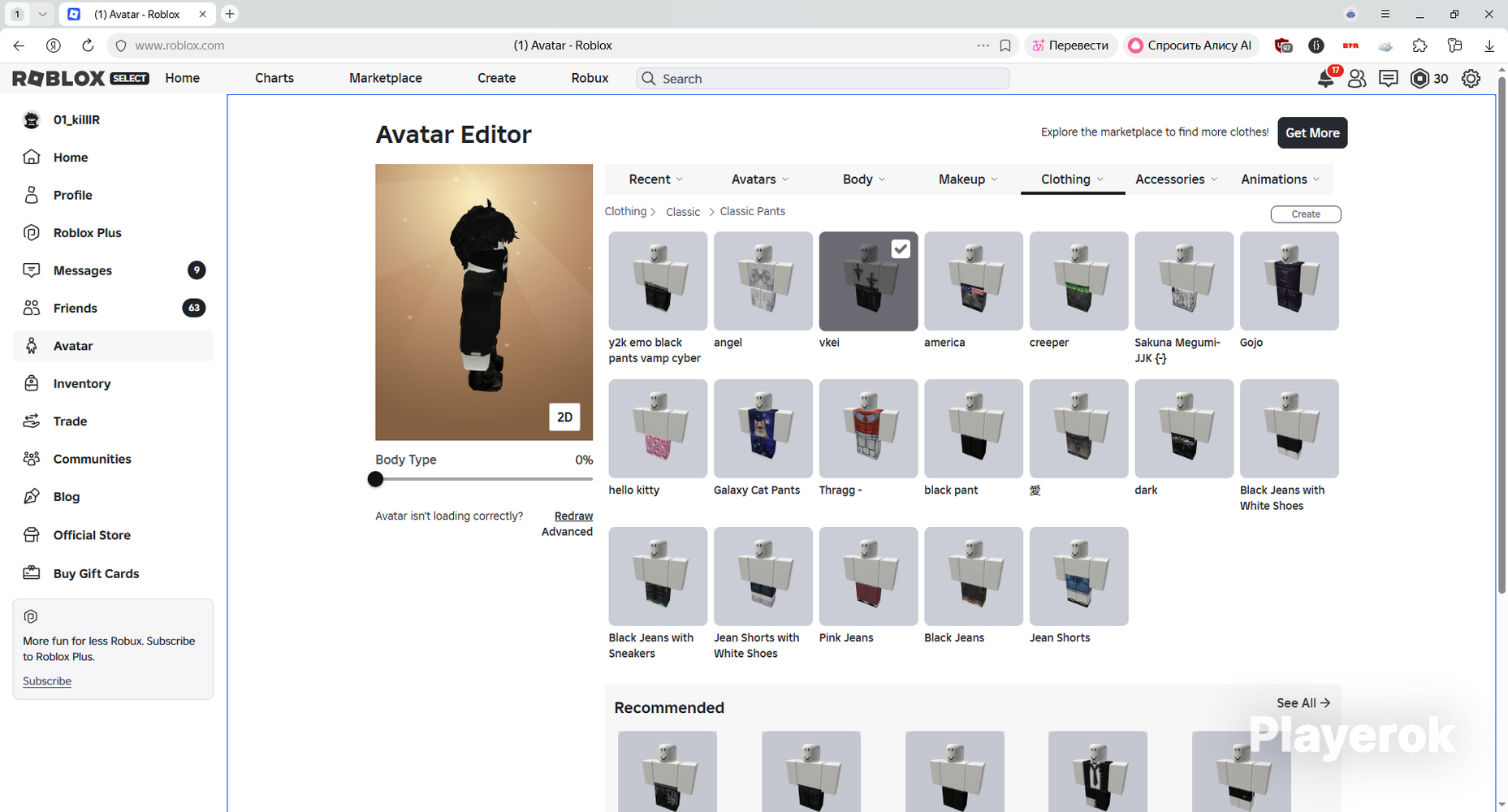Open Charts in the top navigation
This screenshot has height=812, width=1508.
274,78
